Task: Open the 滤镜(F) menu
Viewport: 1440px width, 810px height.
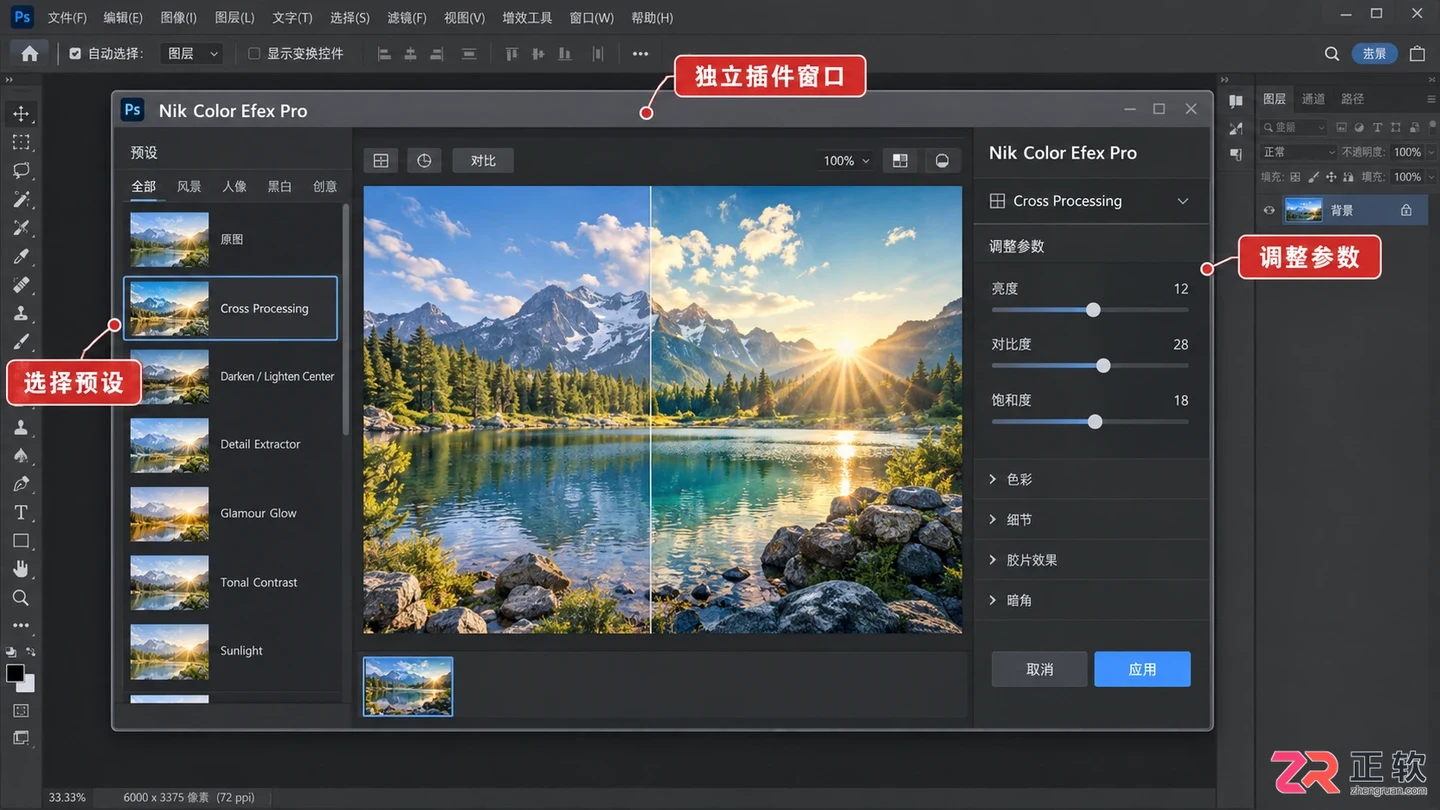Action: (x=406, y=18)
